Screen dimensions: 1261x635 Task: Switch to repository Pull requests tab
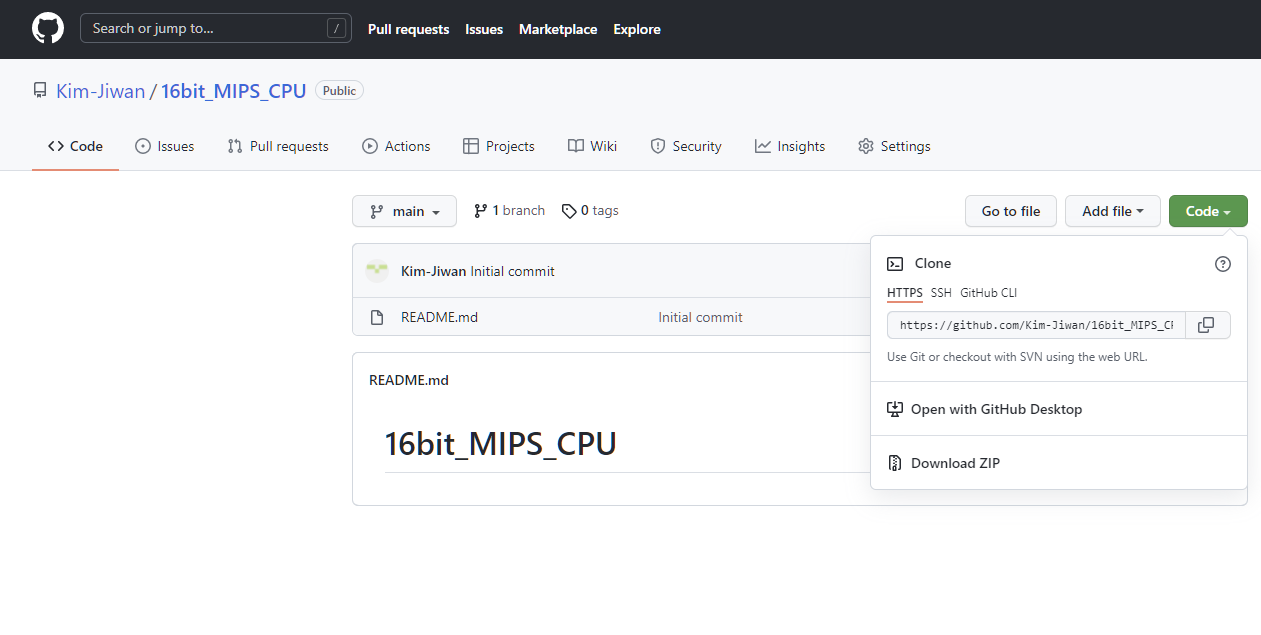[278, 146]
